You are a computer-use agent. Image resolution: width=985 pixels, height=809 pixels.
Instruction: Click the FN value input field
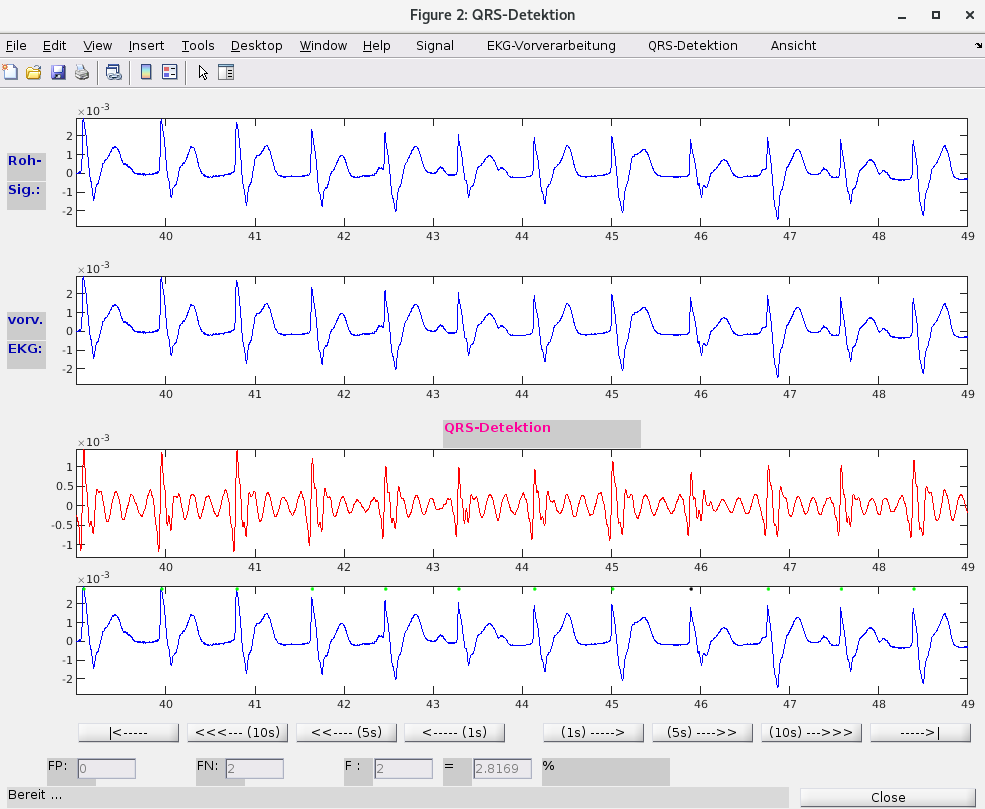pyautogui.click(x=254, y=769)
